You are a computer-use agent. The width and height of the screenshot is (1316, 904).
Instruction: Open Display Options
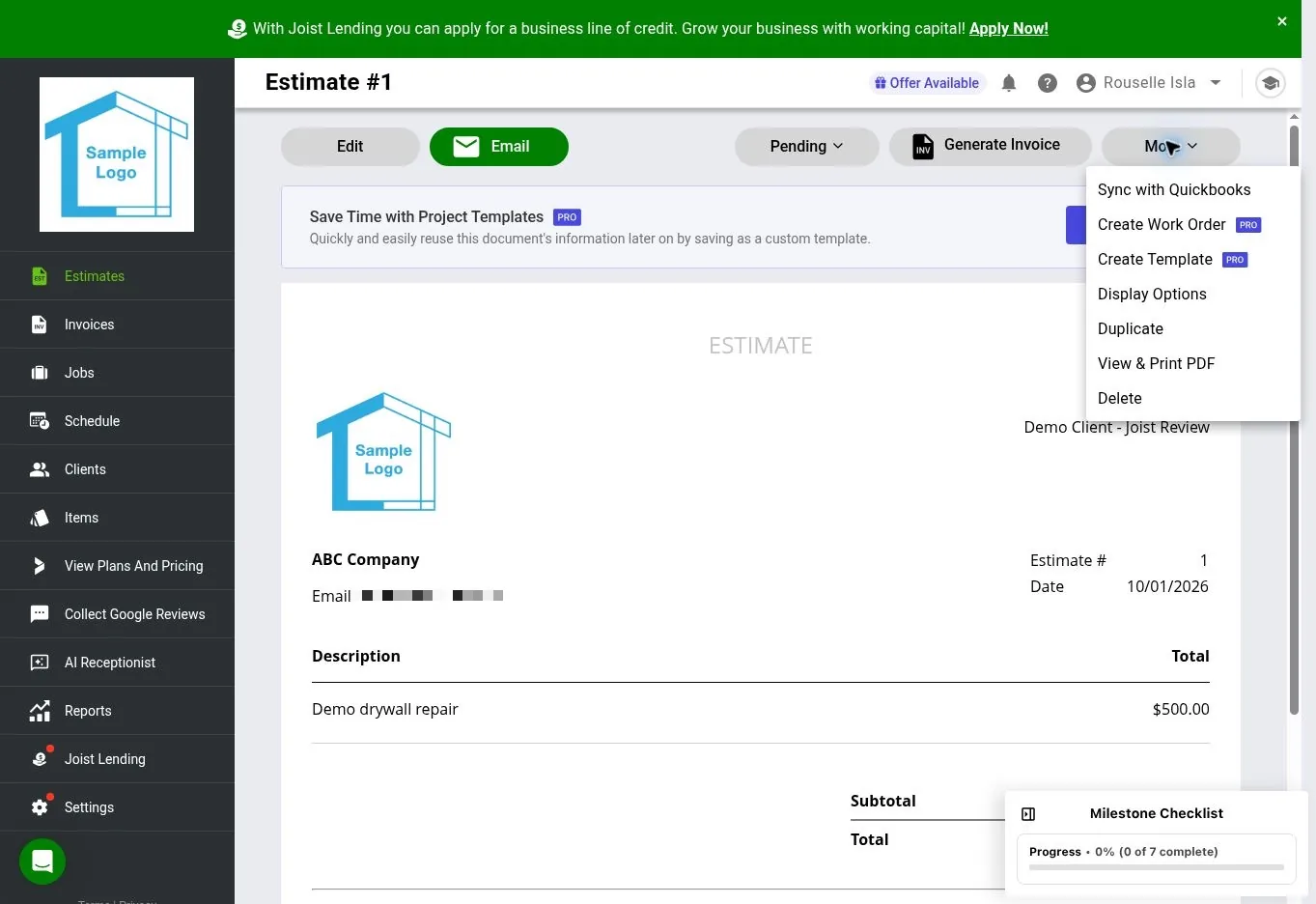1152,295
